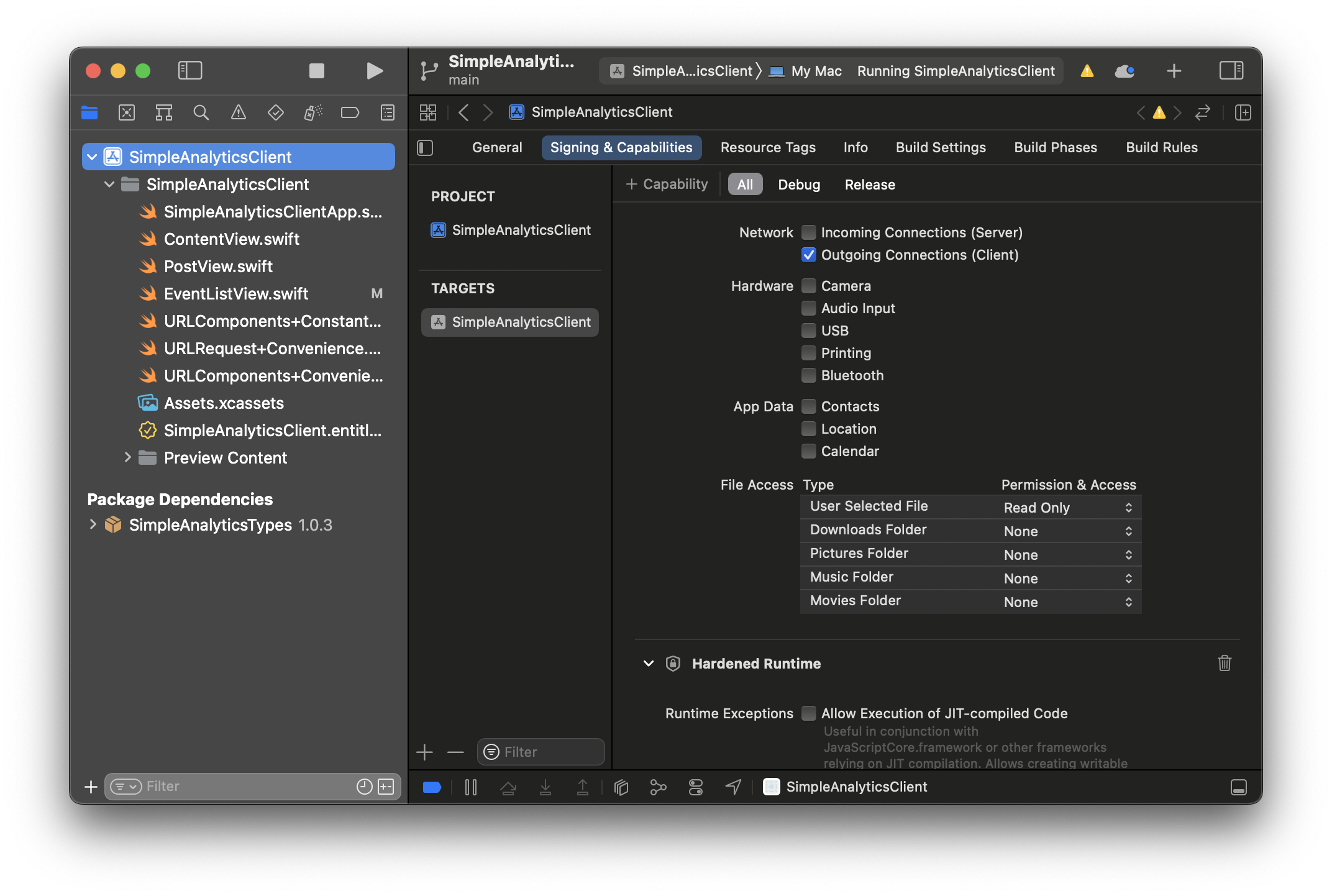
Task: Enable USB hardware access
Action: (x=808, y=331)
